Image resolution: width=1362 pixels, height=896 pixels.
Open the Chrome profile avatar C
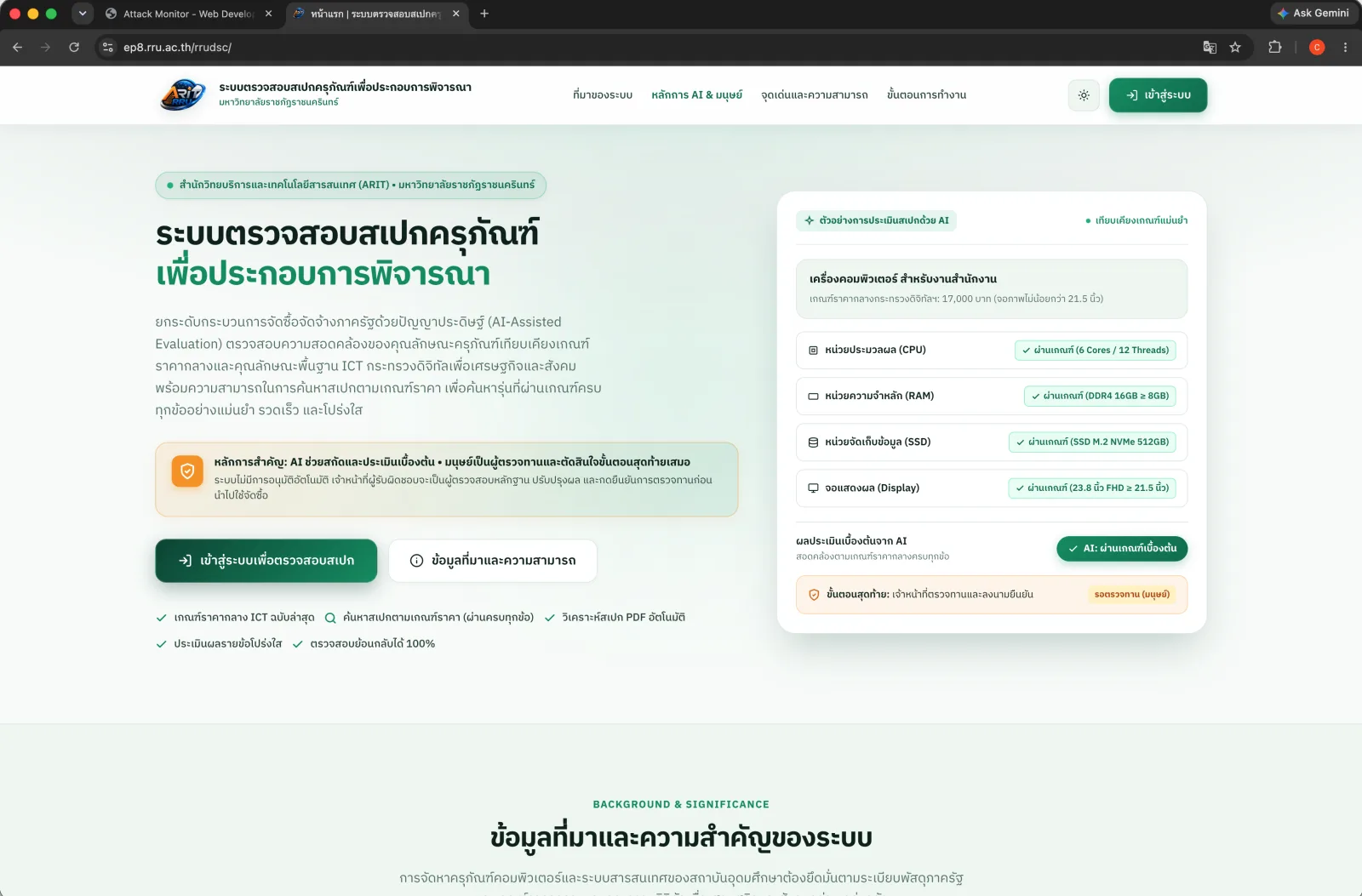click(x=1317, y=48)
